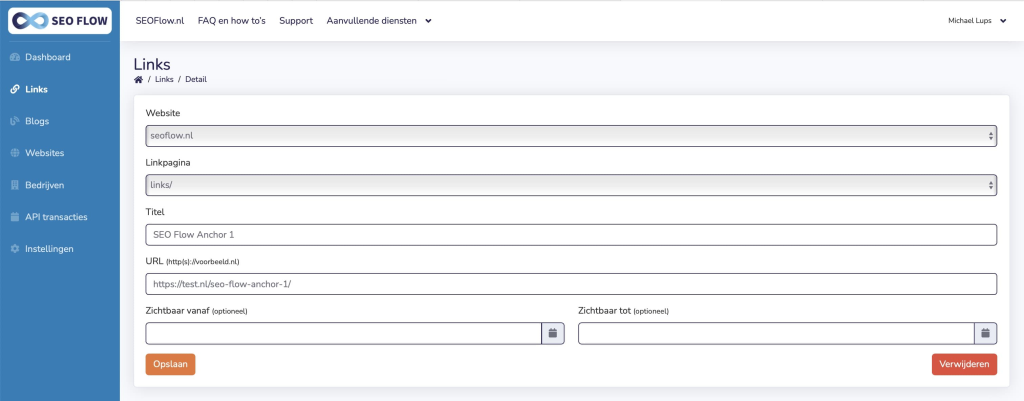The image size is (1024, 401).
Task: Go to Websites via globe icon
Action: coord(15,153)
